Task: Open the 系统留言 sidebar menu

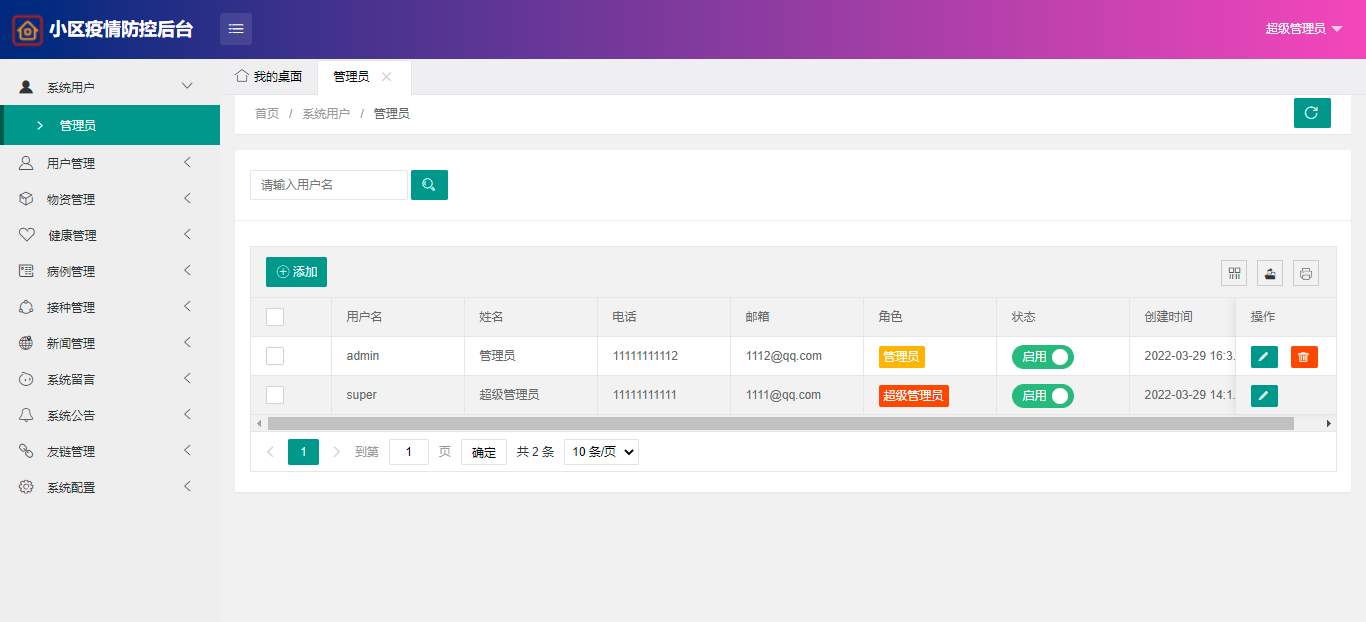Action: (110, 379)
